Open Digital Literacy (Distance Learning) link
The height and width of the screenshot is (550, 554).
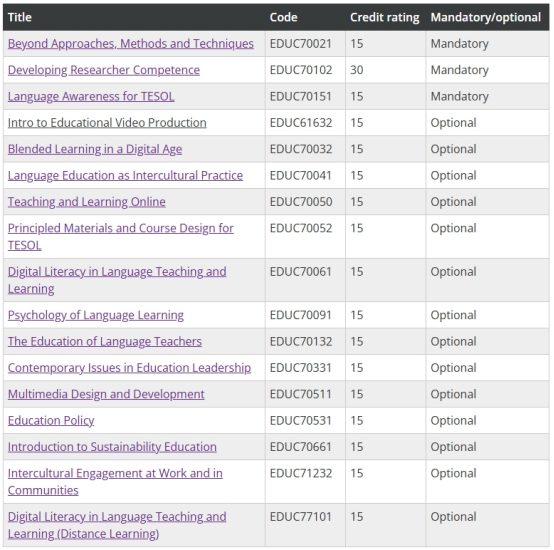[x=117, y=525]
